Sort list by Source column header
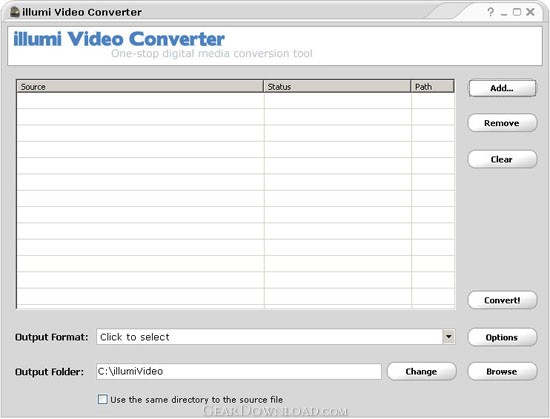Image resolution: width=550 pixels, height=419 pixels. click(140, 87)
